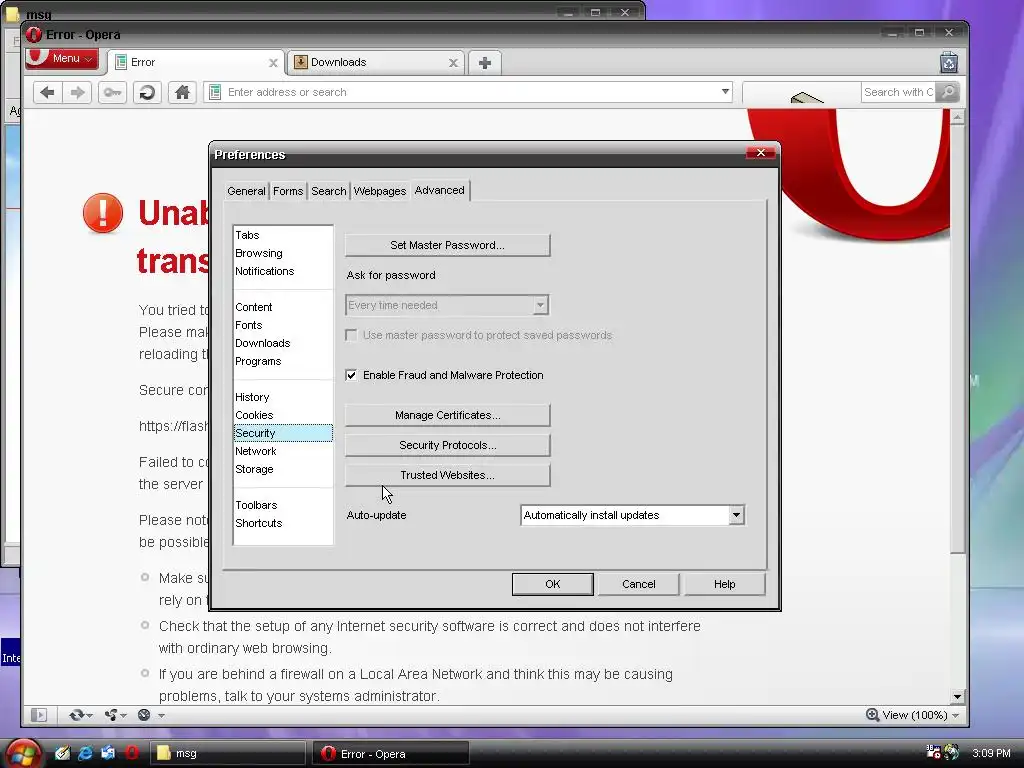Open Trusted Websites list
Image resolution: width=1024 pixels, height=768 pixels.
click(447, 475)
